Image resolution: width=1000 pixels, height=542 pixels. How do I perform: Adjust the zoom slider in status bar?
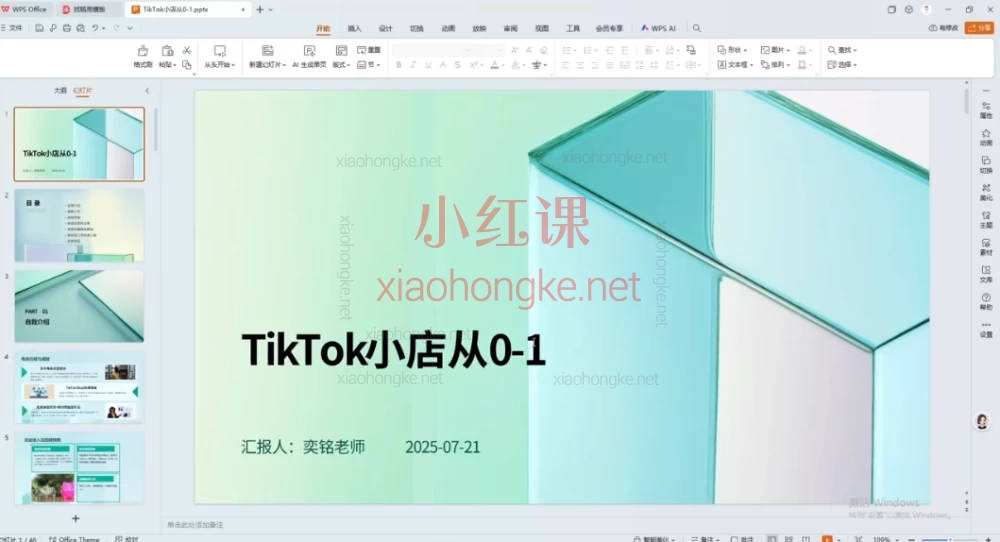click(949, 539)
